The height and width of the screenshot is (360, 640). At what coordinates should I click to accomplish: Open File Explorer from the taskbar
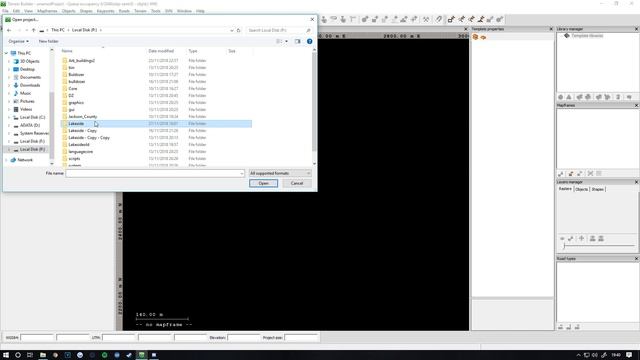pyautogui.click(x=42, y=355)
